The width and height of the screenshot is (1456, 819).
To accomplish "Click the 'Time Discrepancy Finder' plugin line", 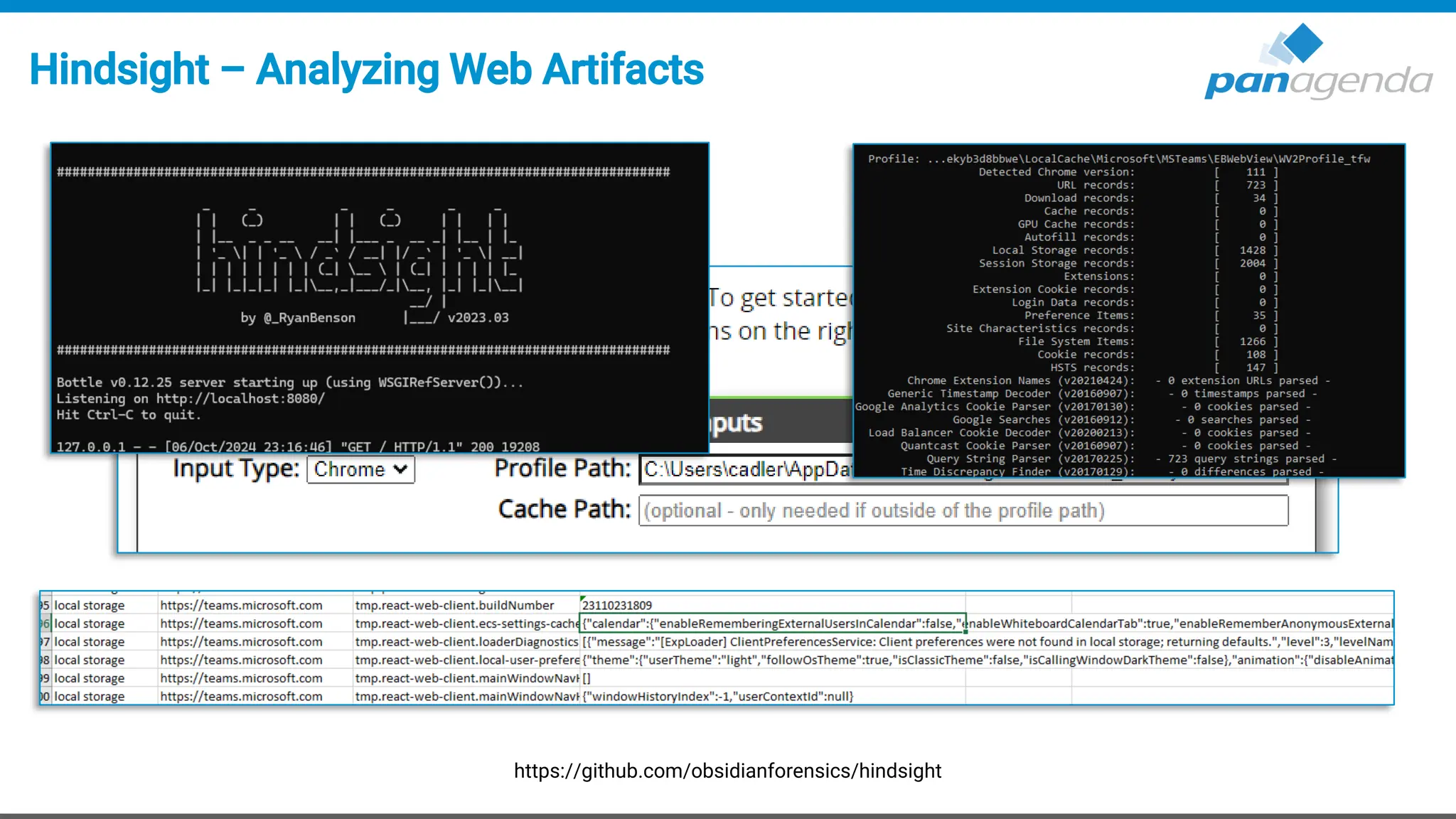I will click(1113, 471).
